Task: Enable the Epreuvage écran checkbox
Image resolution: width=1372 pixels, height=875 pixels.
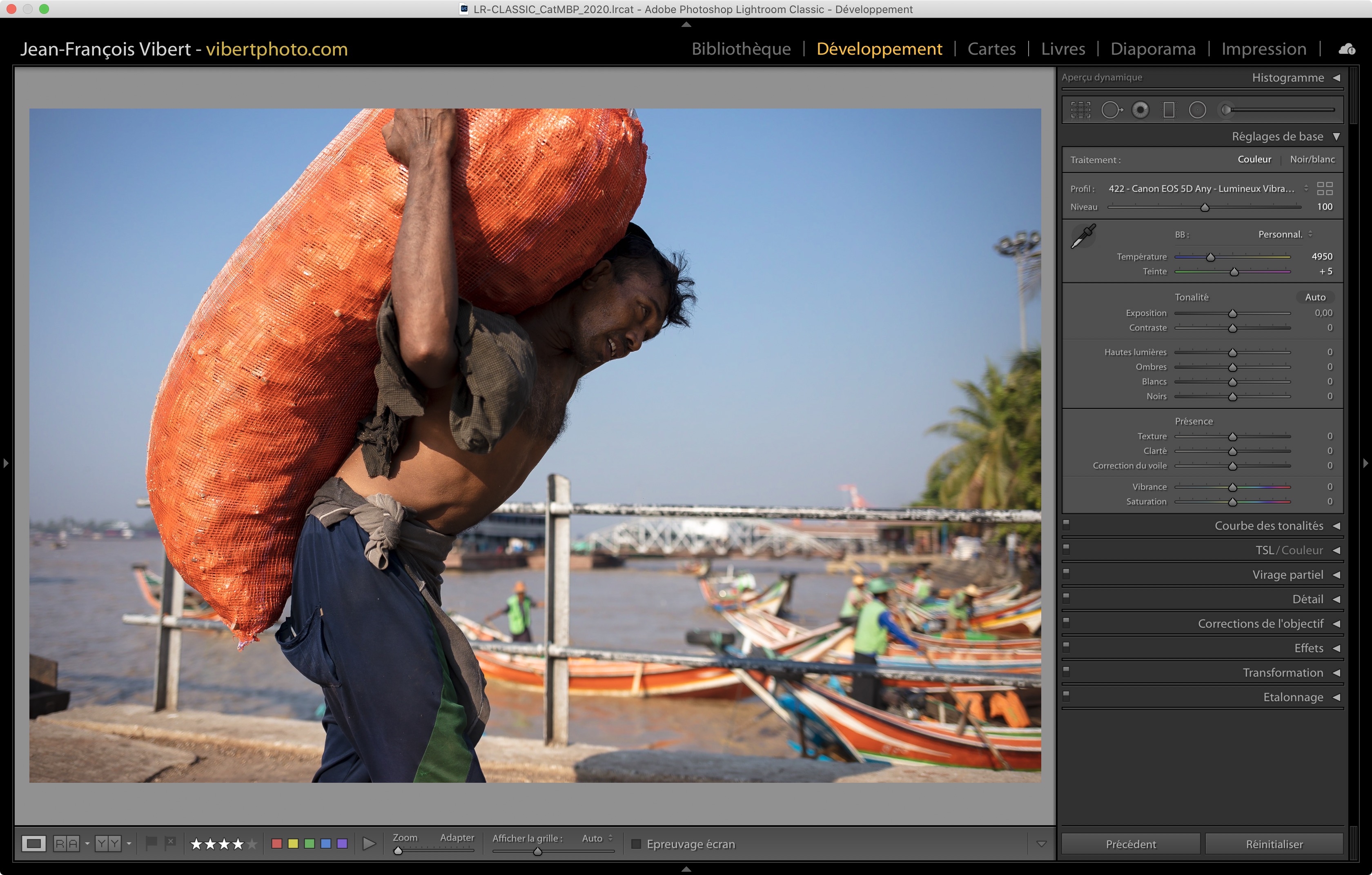Action: point(636,844)
